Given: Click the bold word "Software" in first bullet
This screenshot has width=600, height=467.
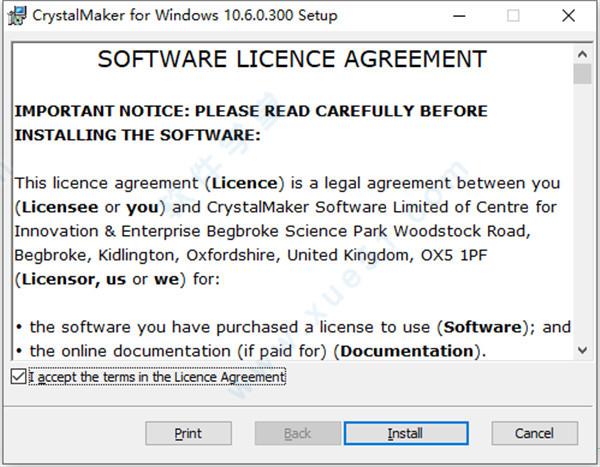Looking at the screenshot, I should click(x=483, y=327).
